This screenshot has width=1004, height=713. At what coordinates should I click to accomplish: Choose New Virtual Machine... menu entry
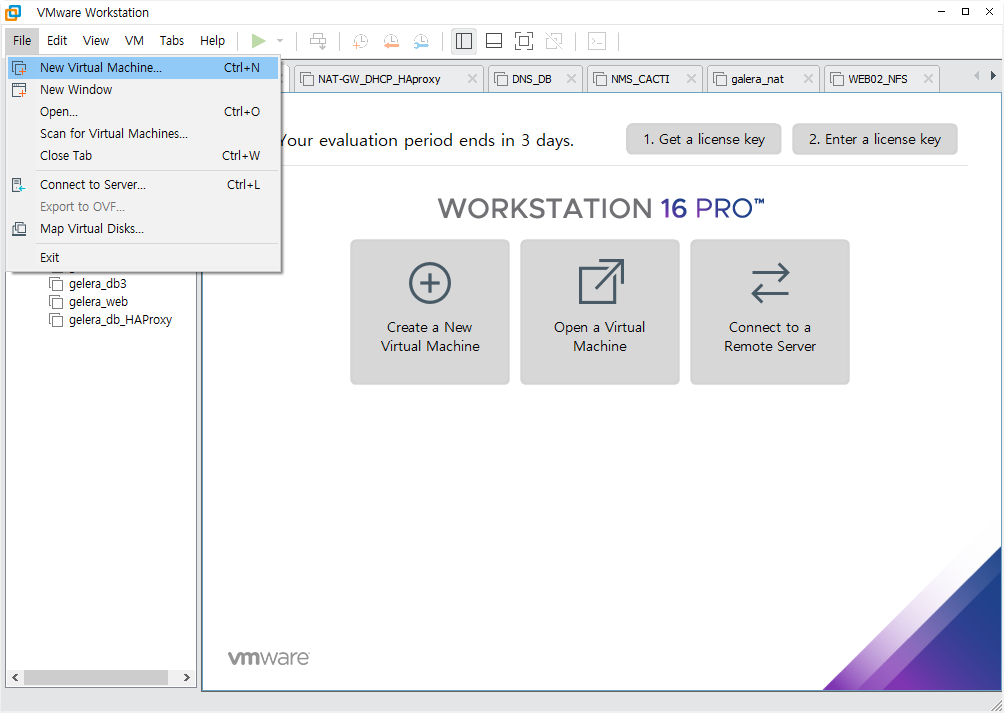pos(143,68)
